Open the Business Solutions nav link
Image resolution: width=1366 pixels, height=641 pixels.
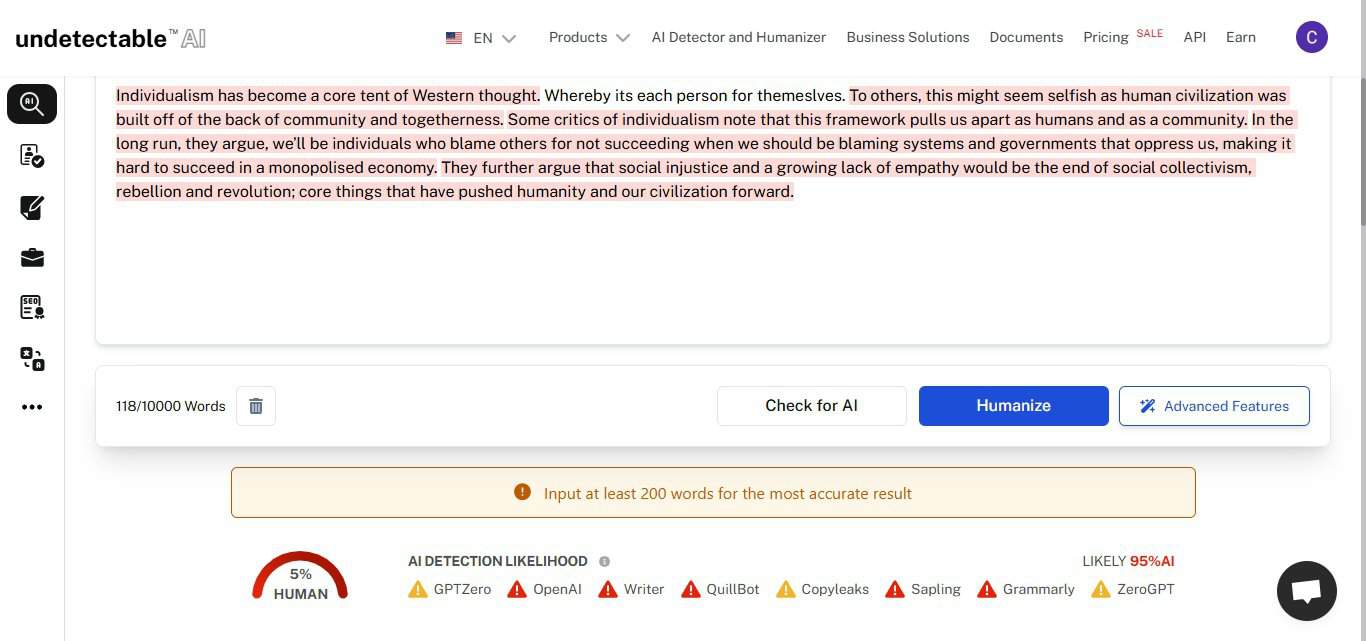[x=907, y=37]
